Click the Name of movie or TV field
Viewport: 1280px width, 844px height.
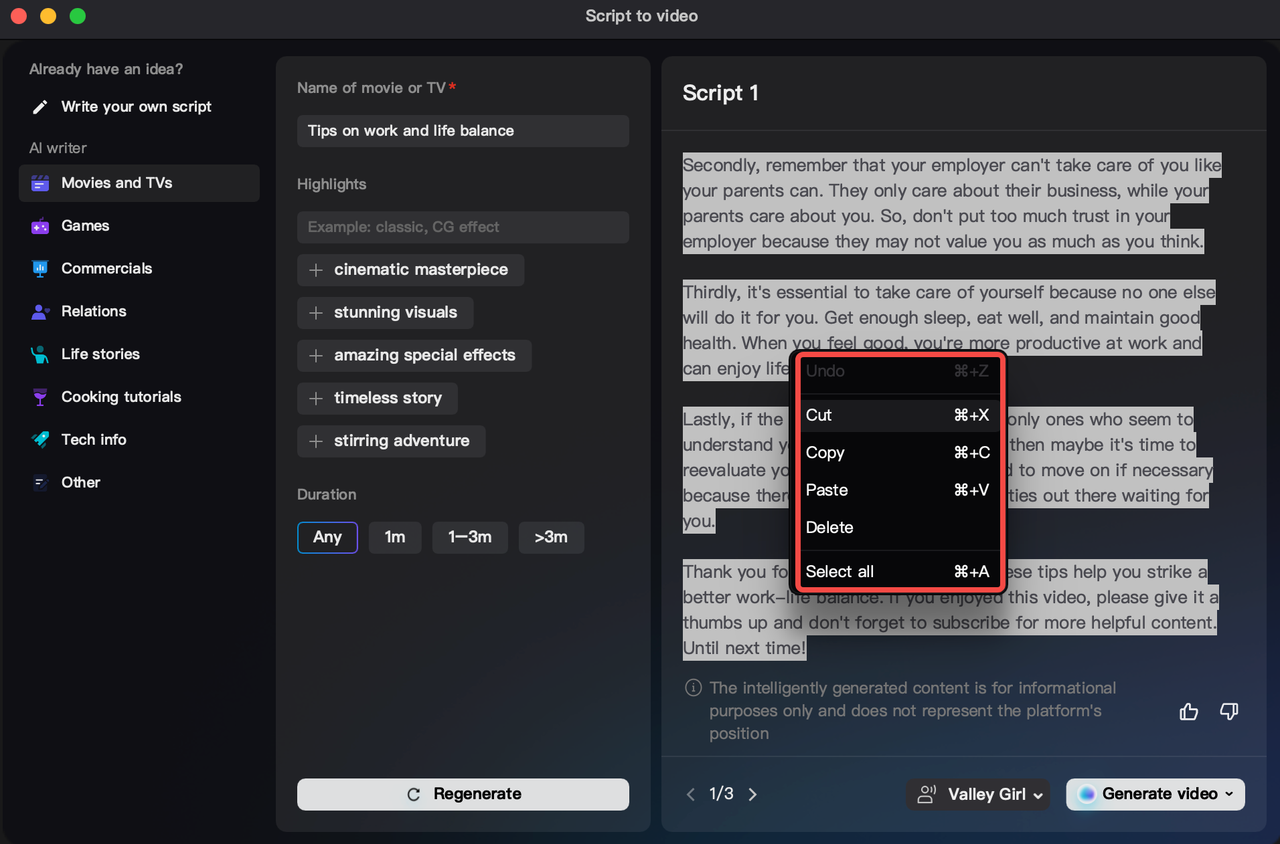pyautogui.click(x=463, y=131)
